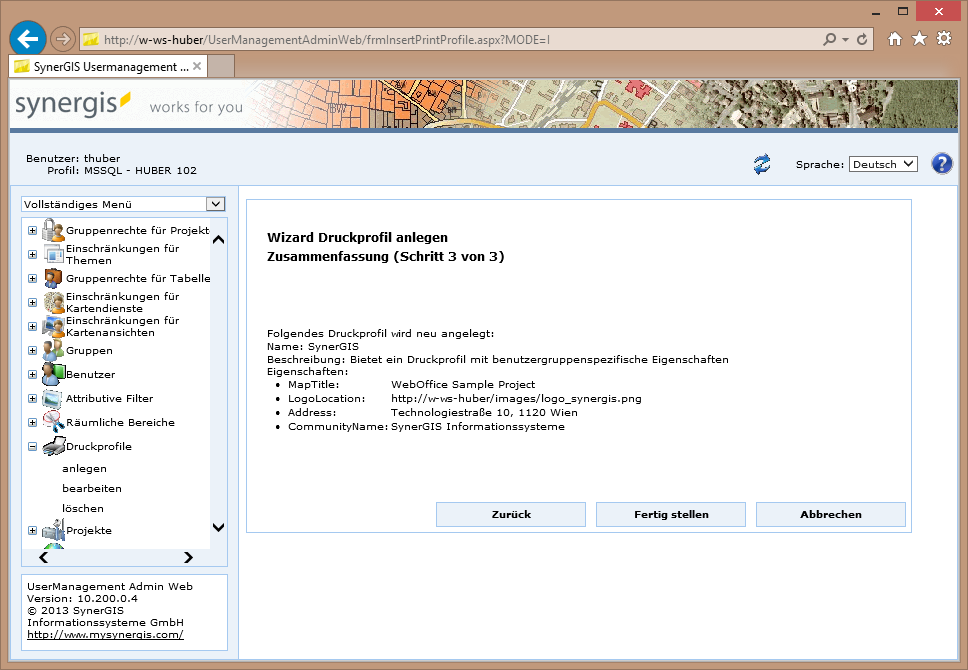Viewport: 968px width, 670px height.
Task: Open the www.mysynergis.com link
Action: pyautogui.click(x=105, y=635)
